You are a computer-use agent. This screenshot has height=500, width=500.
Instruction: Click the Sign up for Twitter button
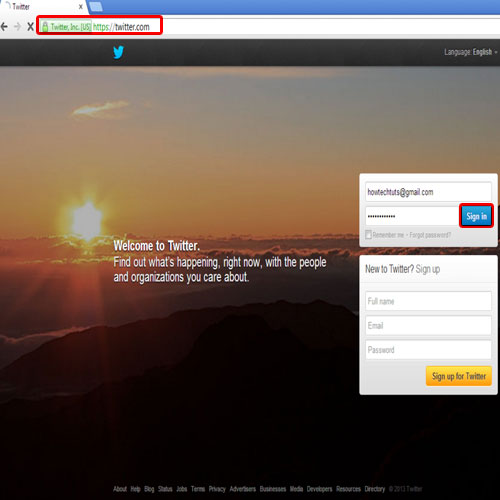tap(459, 376)
